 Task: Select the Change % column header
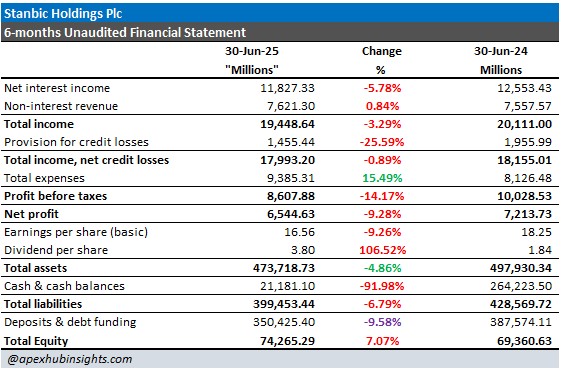tap(381, 60)
